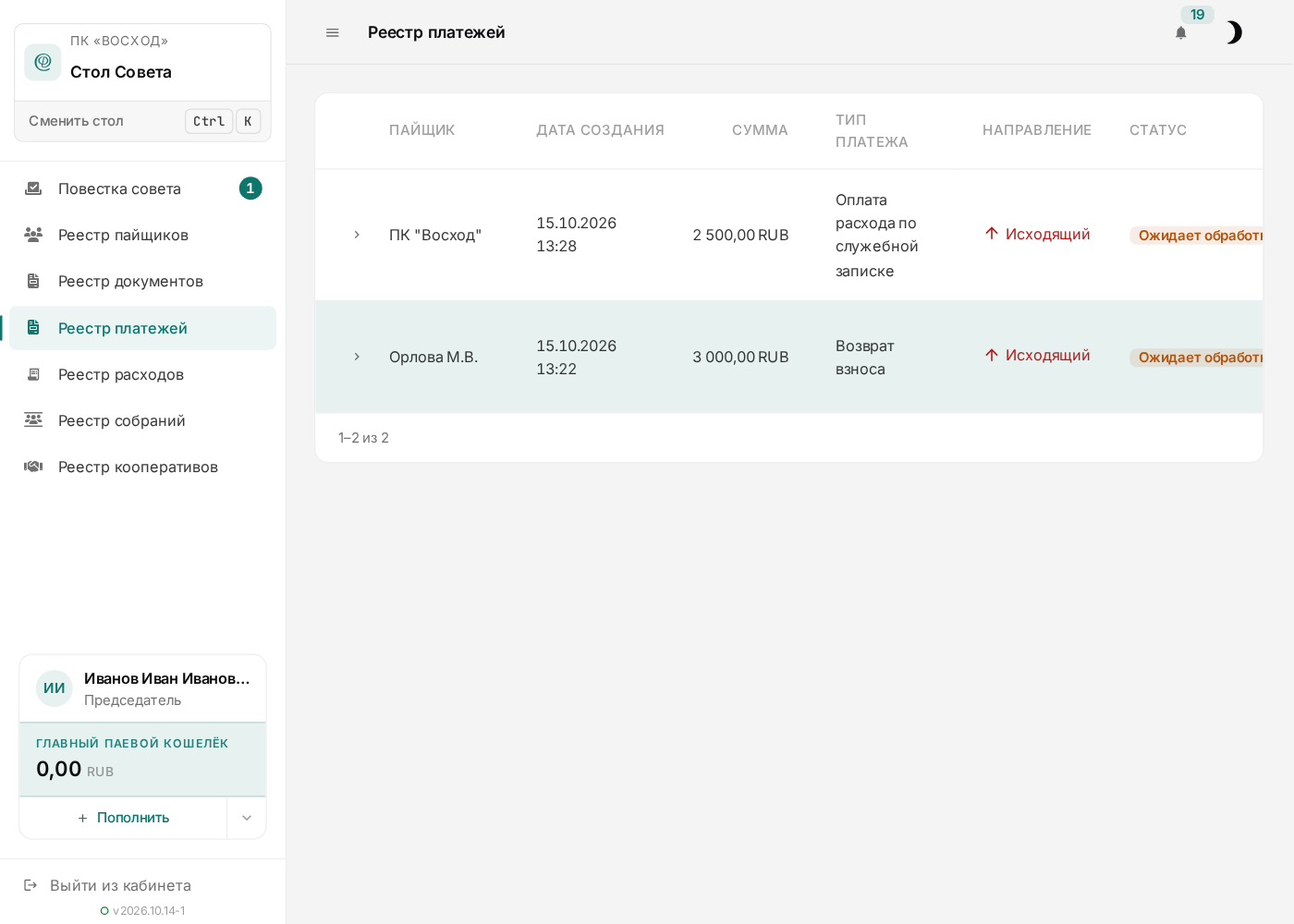Click date 15.10.2026 13:28 cell
Image resolution: width=1294 pixels, height=924 pixels.
pos(576,235)
